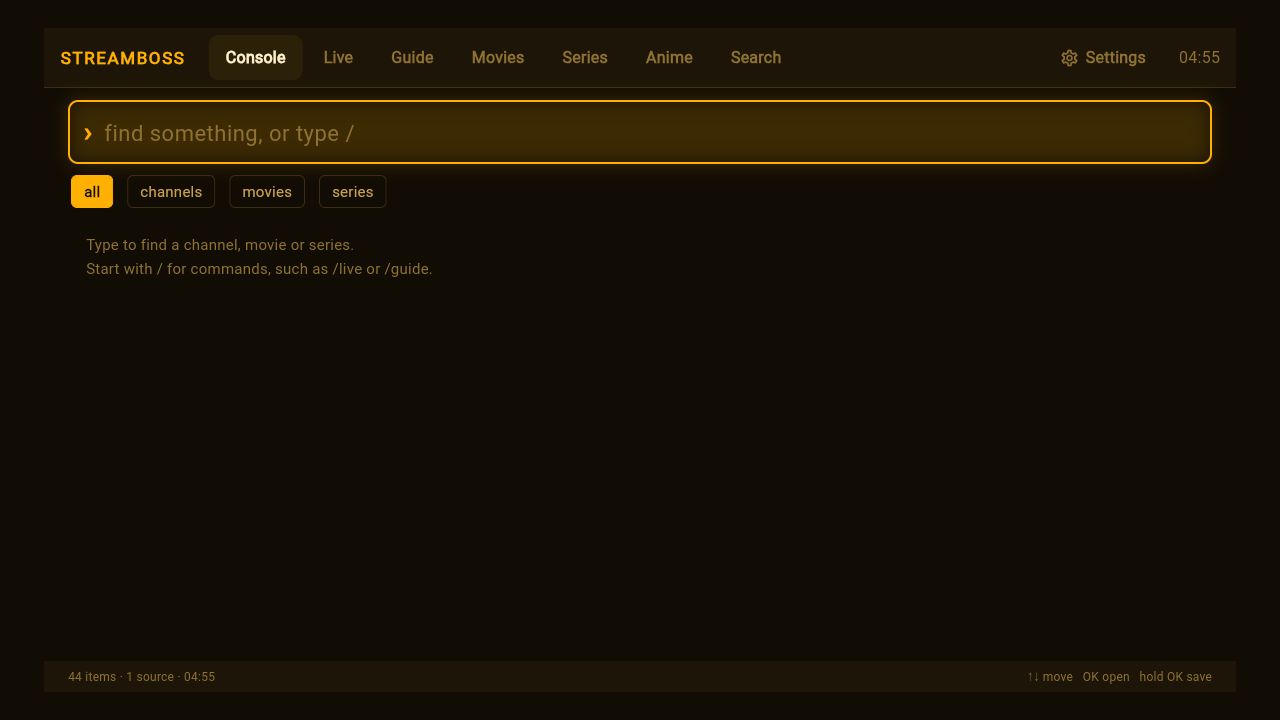
Task: Navigate to the Series tab
Action: coord(585,58)
